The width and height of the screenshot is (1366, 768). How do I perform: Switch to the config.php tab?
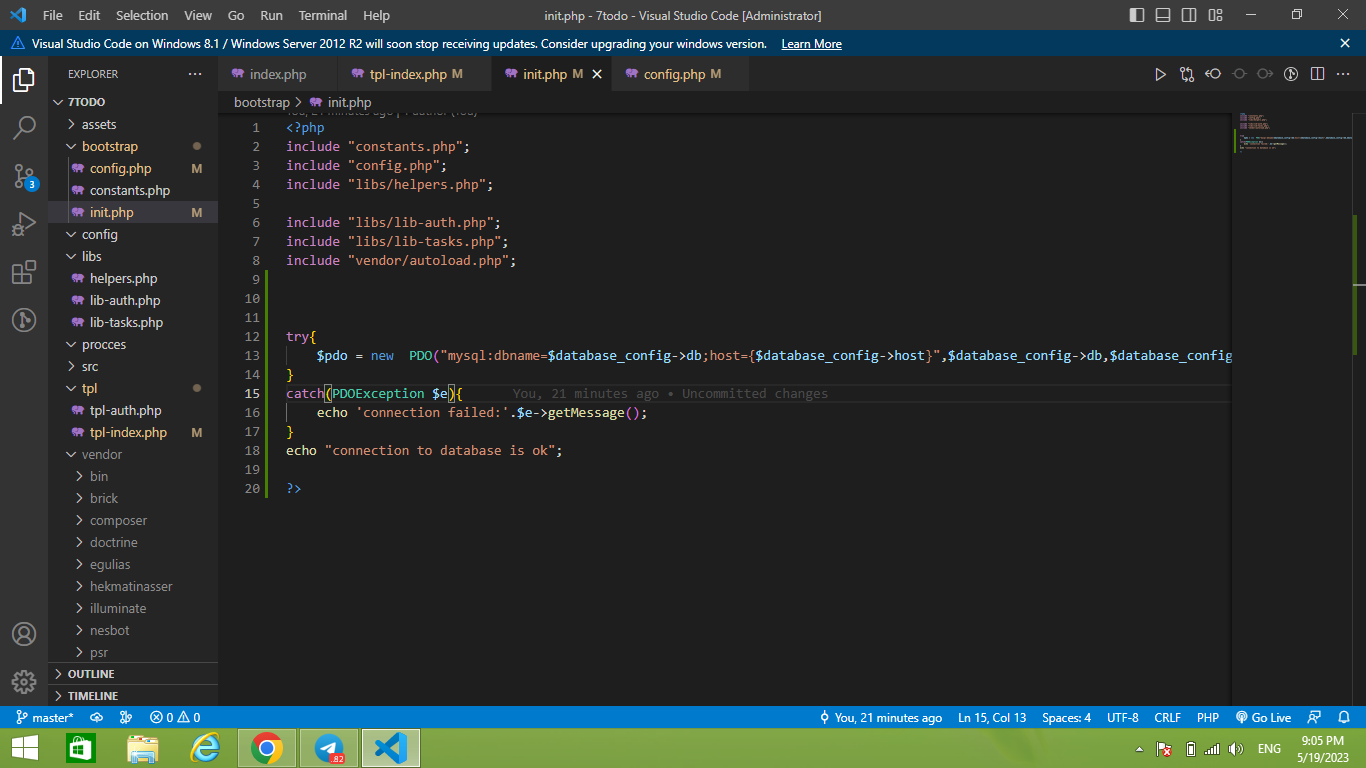(x=680, y=74)
